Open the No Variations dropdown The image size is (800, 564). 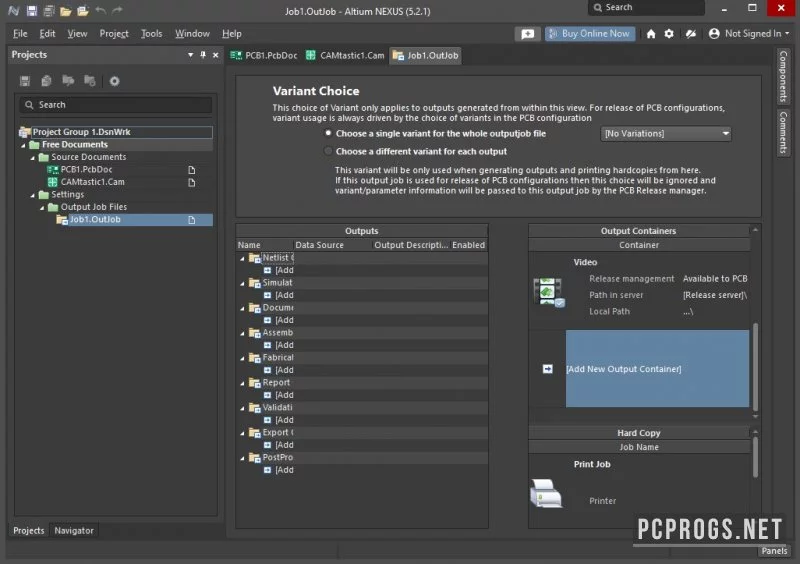coord(666,134)
